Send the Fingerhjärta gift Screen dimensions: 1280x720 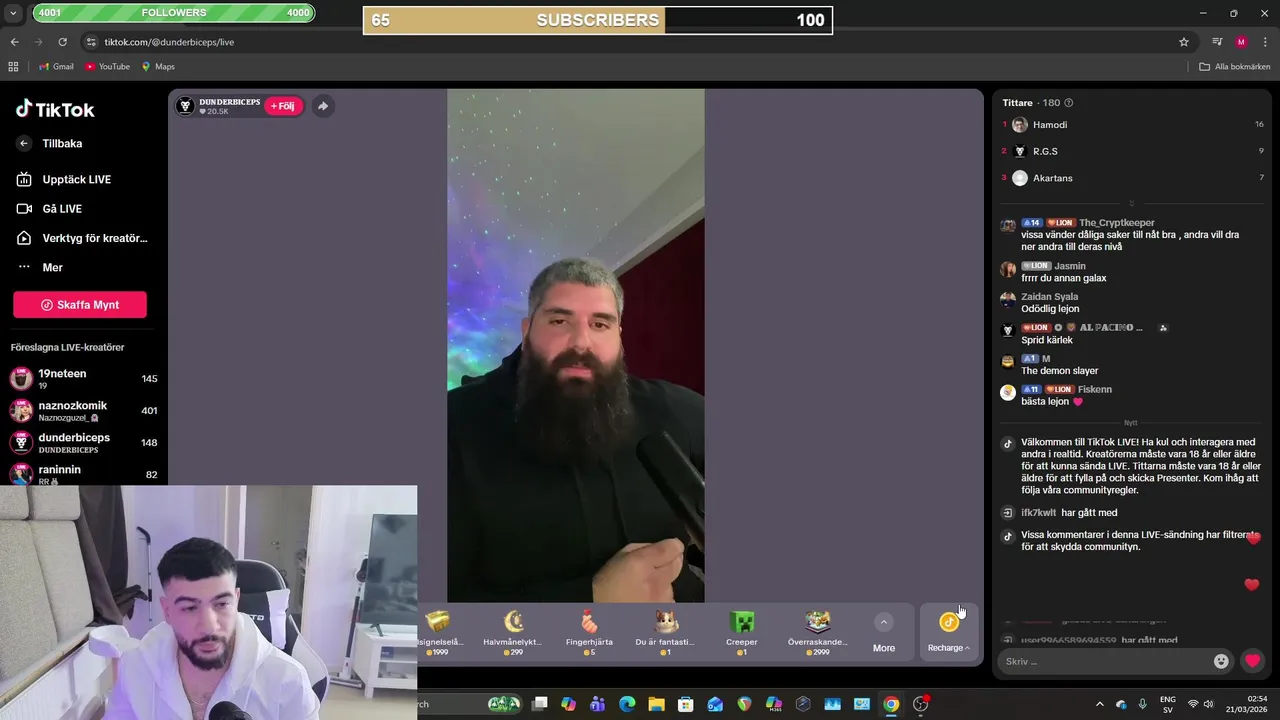(x=589, y=632)
